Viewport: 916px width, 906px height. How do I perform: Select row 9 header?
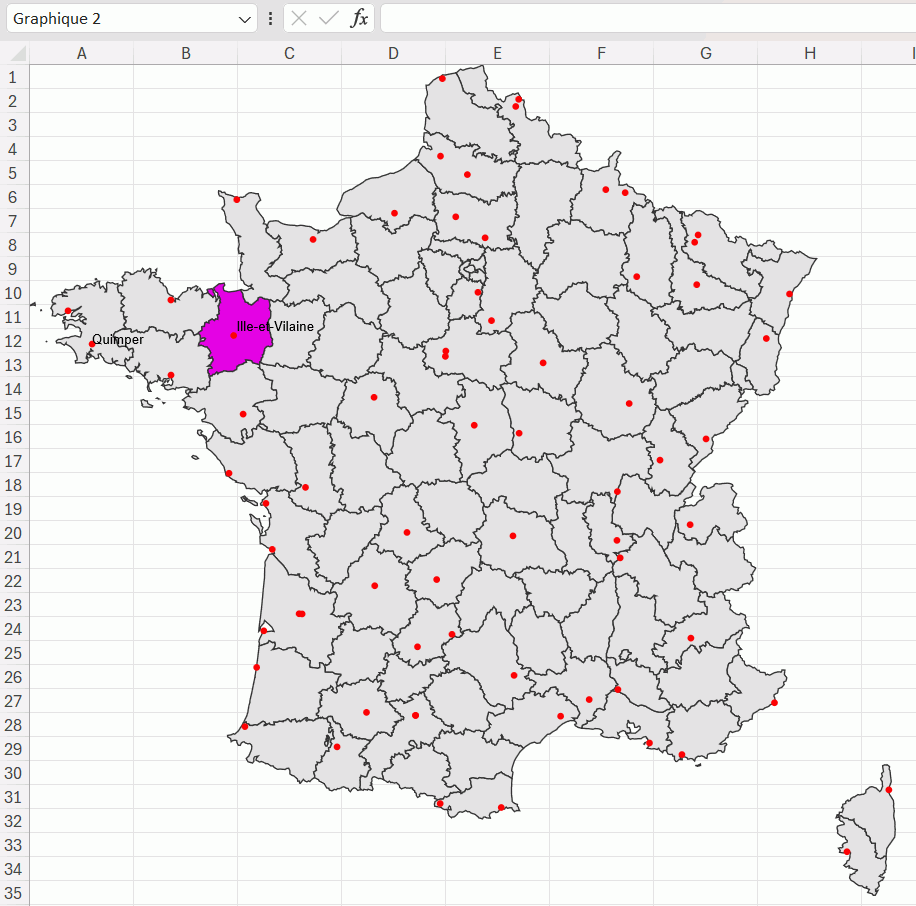tap(14, 269)
